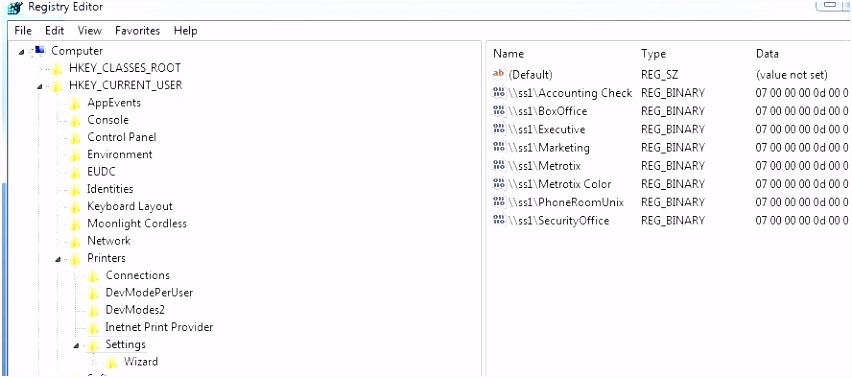Collapse the HKEY_CURRENT_USER key

(x=40, y=86)
